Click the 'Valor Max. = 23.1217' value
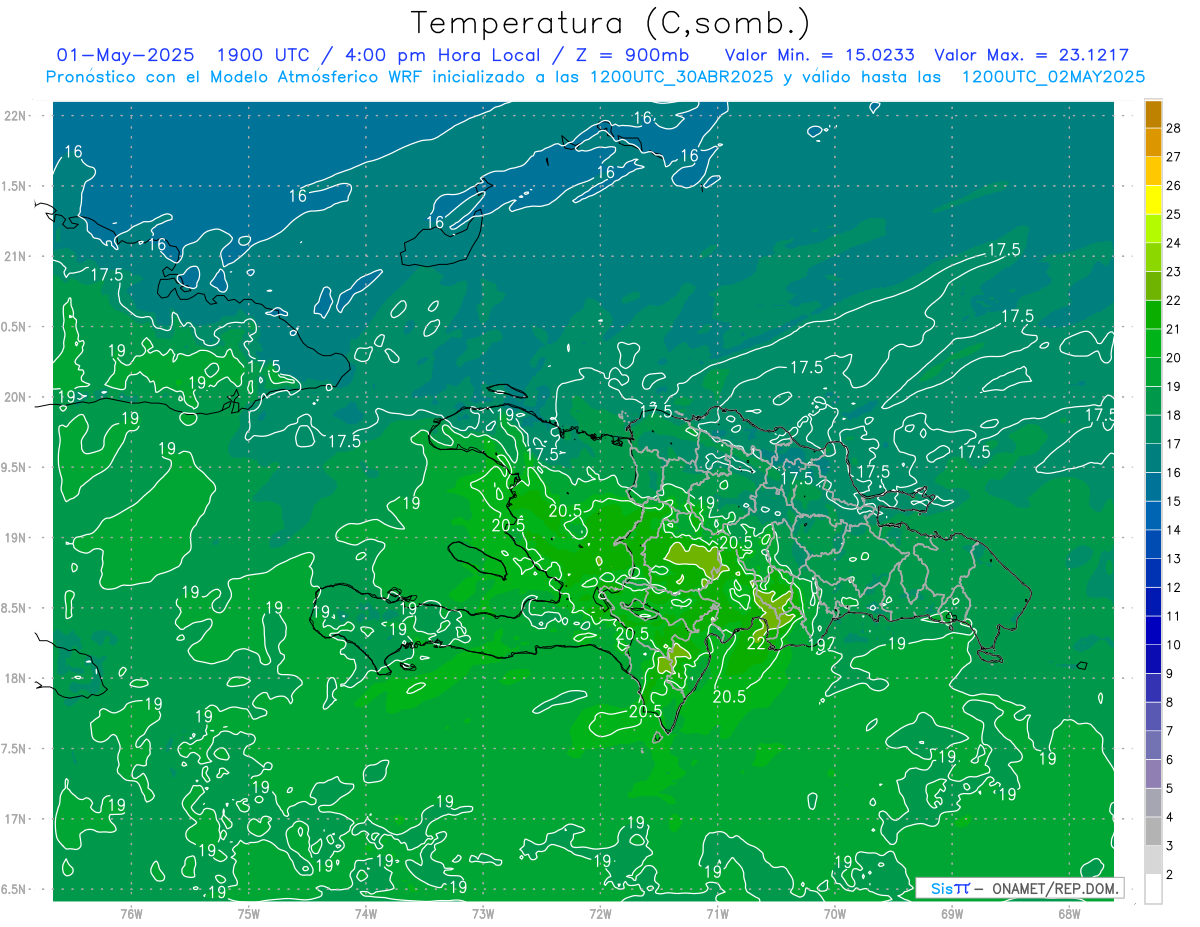 point(1031,55)
